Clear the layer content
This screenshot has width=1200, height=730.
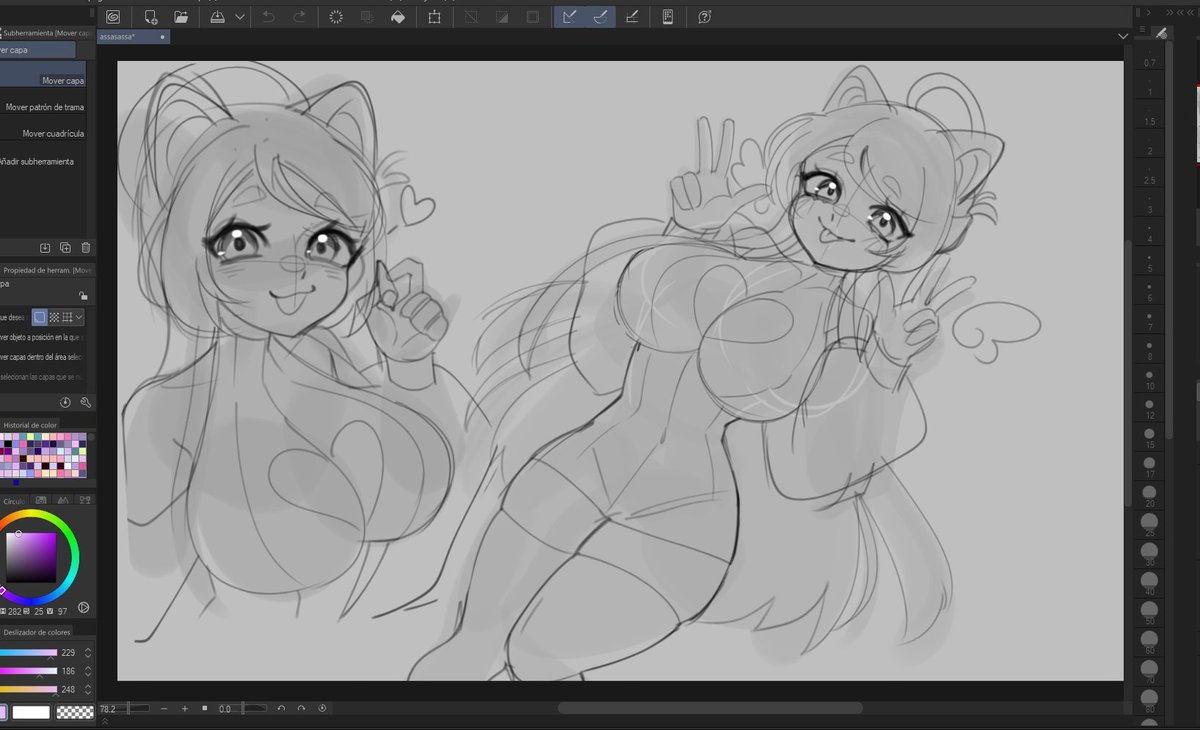(x=336, y=17)
